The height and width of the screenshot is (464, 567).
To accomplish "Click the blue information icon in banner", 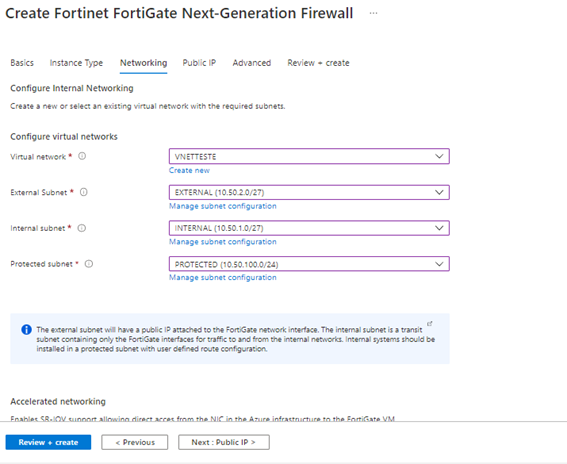I will (x=26, y=329).
